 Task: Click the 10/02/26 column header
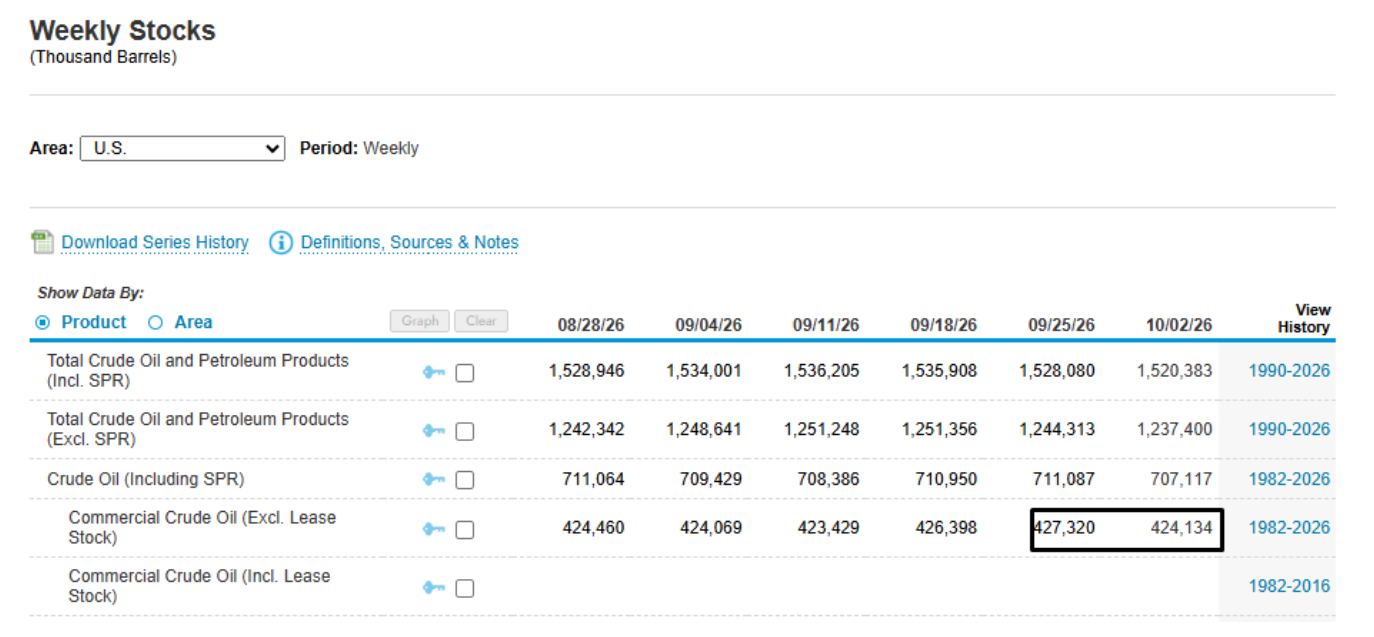tap(1179, 325)
